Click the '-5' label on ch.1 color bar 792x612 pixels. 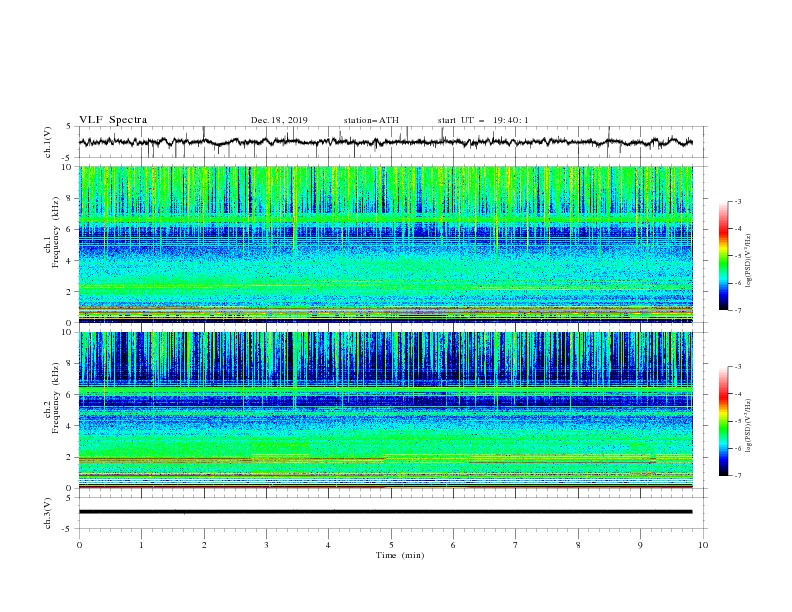click(737, 256)
